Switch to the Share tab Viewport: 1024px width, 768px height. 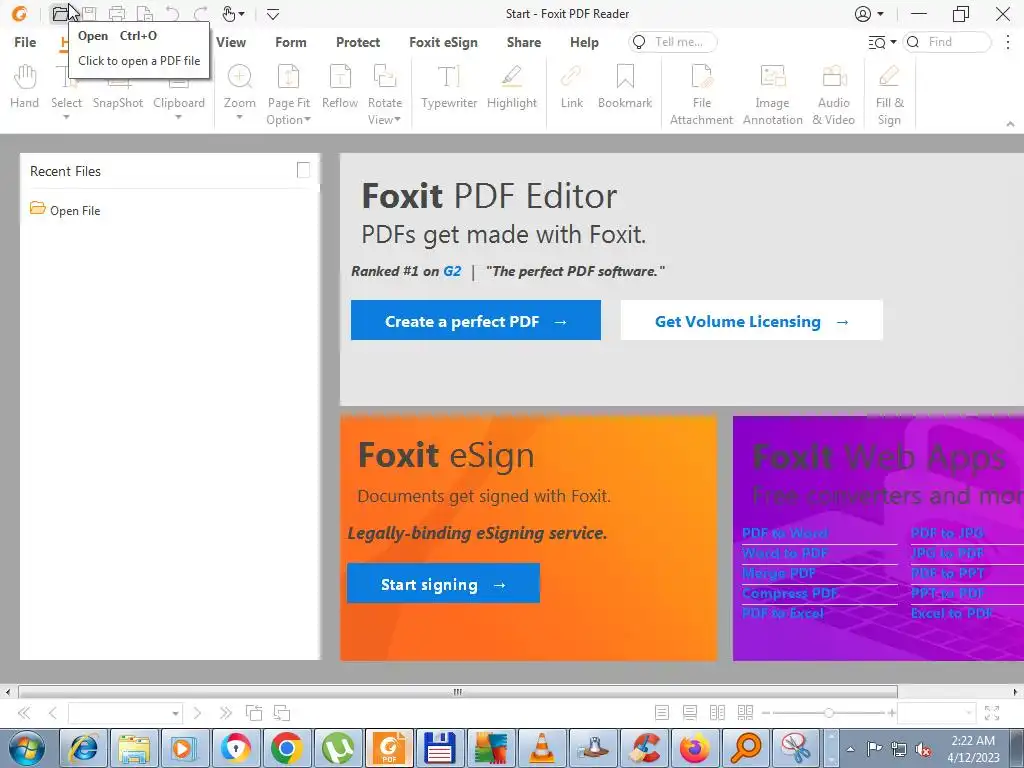pos(524,42)
